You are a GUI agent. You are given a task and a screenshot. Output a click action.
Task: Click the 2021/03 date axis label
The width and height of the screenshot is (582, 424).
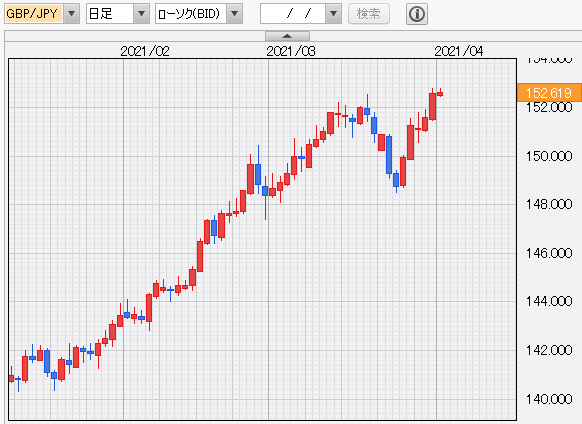[291, 51]
